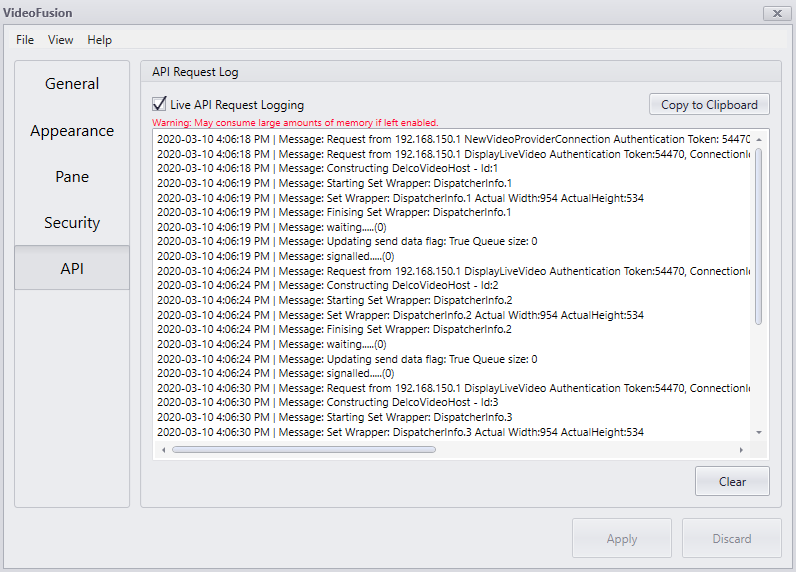Image resolution: width=796 pixels, height=572 pixels.
Task: Switch to the Appearance tab
Action: 72,131
